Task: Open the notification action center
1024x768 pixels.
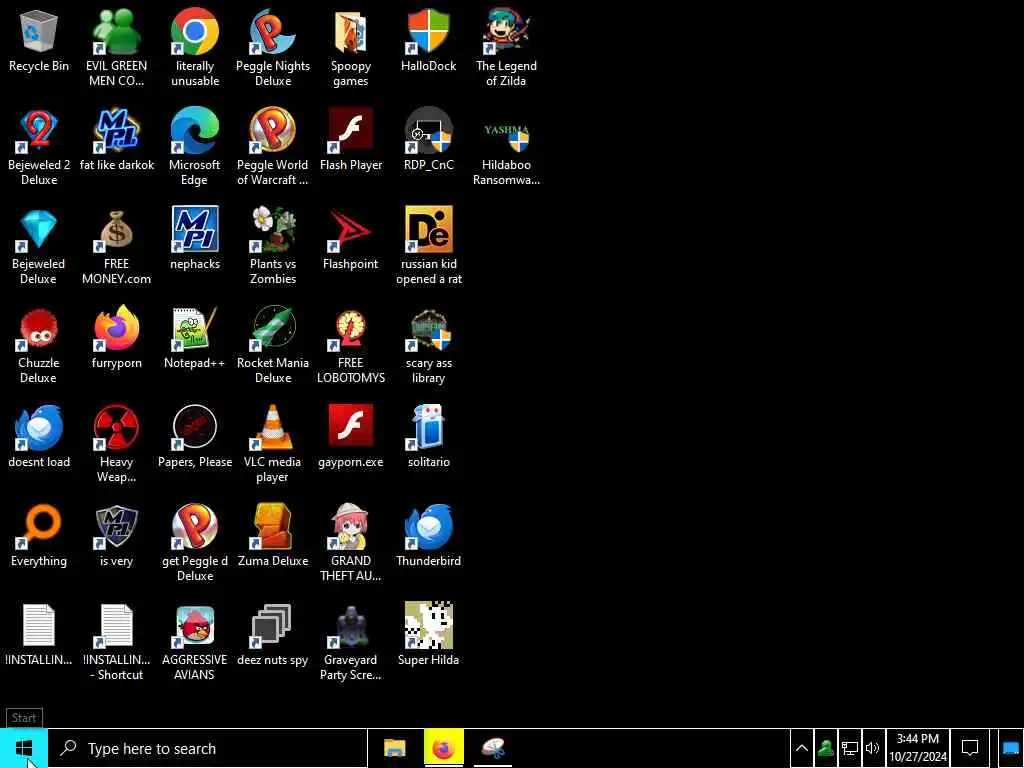Action: pyautogui.click(x=970, y=748)
